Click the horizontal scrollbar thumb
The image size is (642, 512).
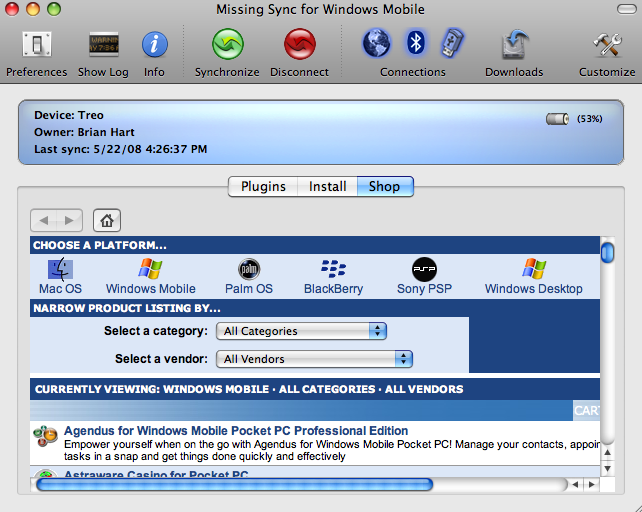tap(234, 484)
